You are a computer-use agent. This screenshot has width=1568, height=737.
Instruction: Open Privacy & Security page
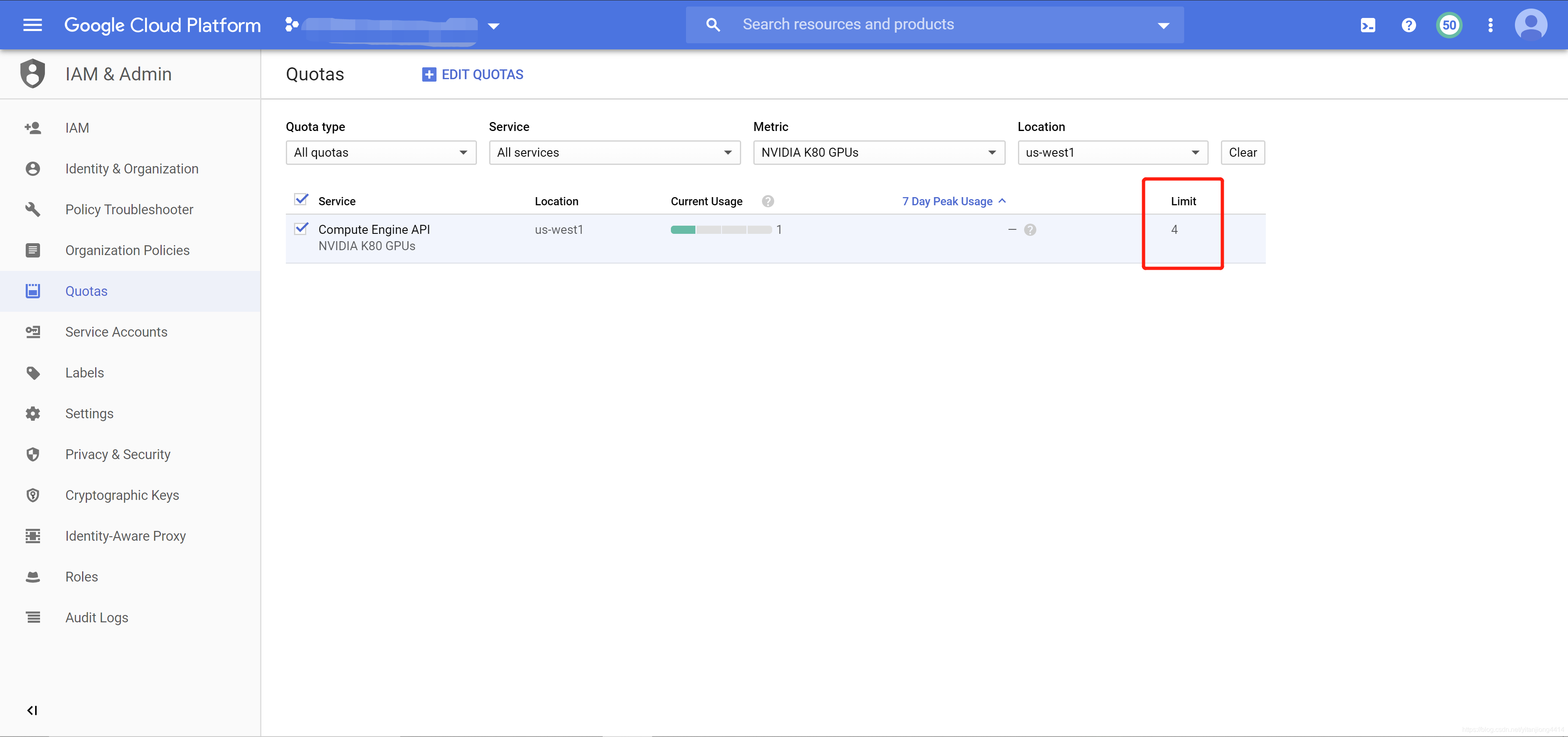point(130,454)
